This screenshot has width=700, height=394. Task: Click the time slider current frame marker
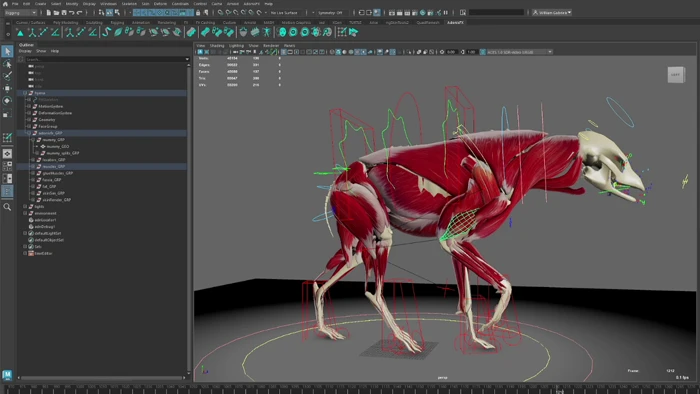coord(559,389)
